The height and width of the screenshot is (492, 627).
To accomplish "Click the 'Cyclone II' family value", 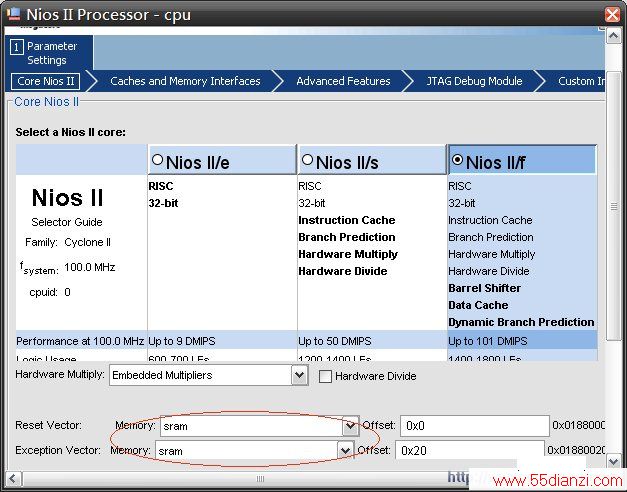I will [x=88, y=242].
